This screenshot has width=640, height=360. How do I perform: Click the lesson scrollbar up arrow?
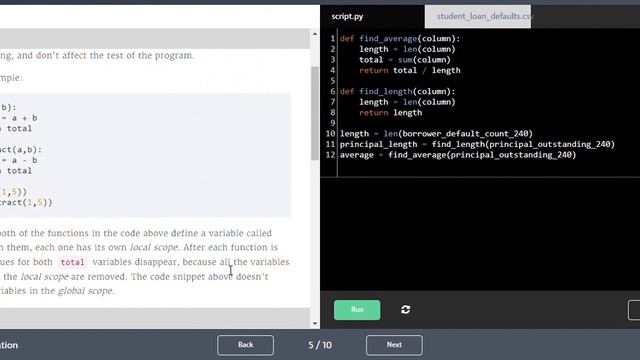315,34
